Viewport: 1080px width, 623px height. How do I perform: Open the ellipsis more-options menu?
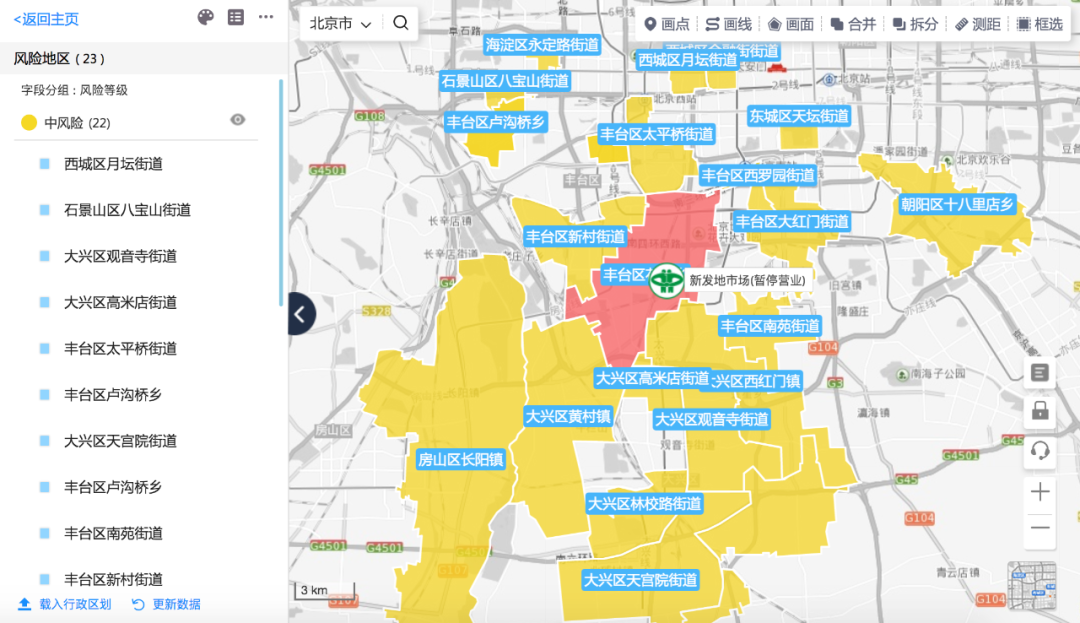pyautogui.click(x=265, y=16)
